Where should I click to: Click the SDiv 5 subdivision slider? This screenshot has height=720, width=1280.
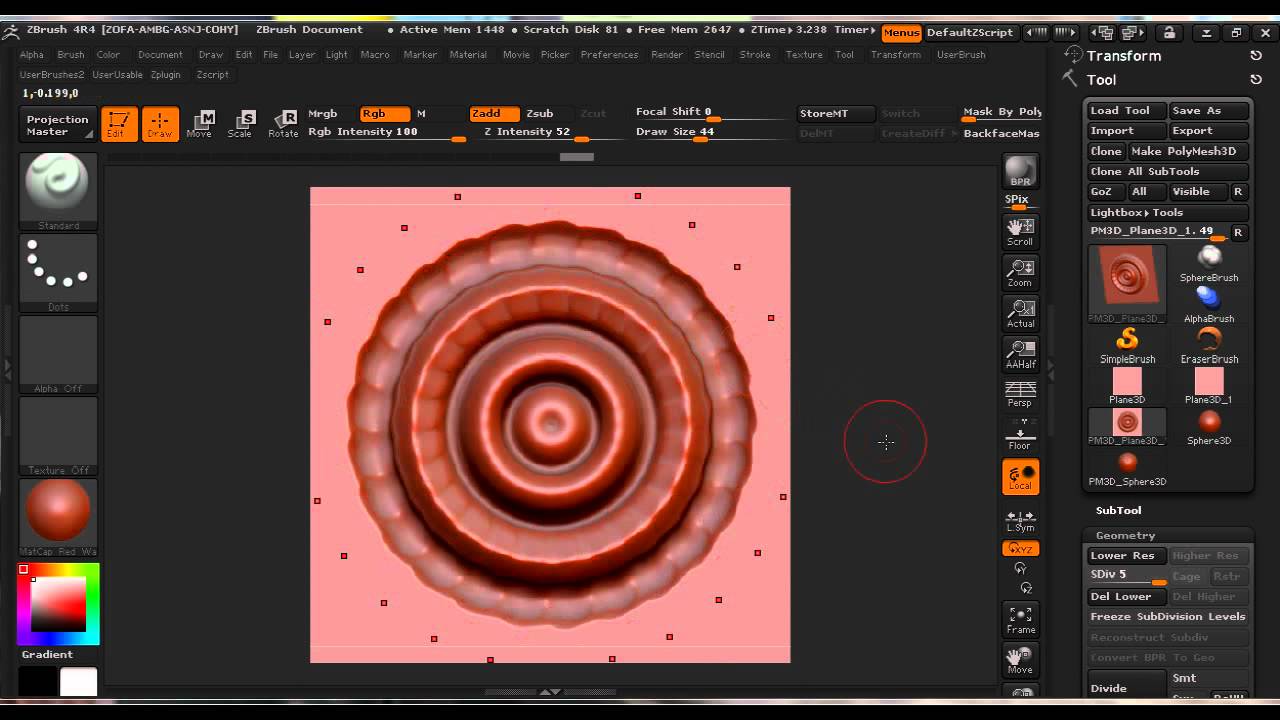pos(1127,575)
